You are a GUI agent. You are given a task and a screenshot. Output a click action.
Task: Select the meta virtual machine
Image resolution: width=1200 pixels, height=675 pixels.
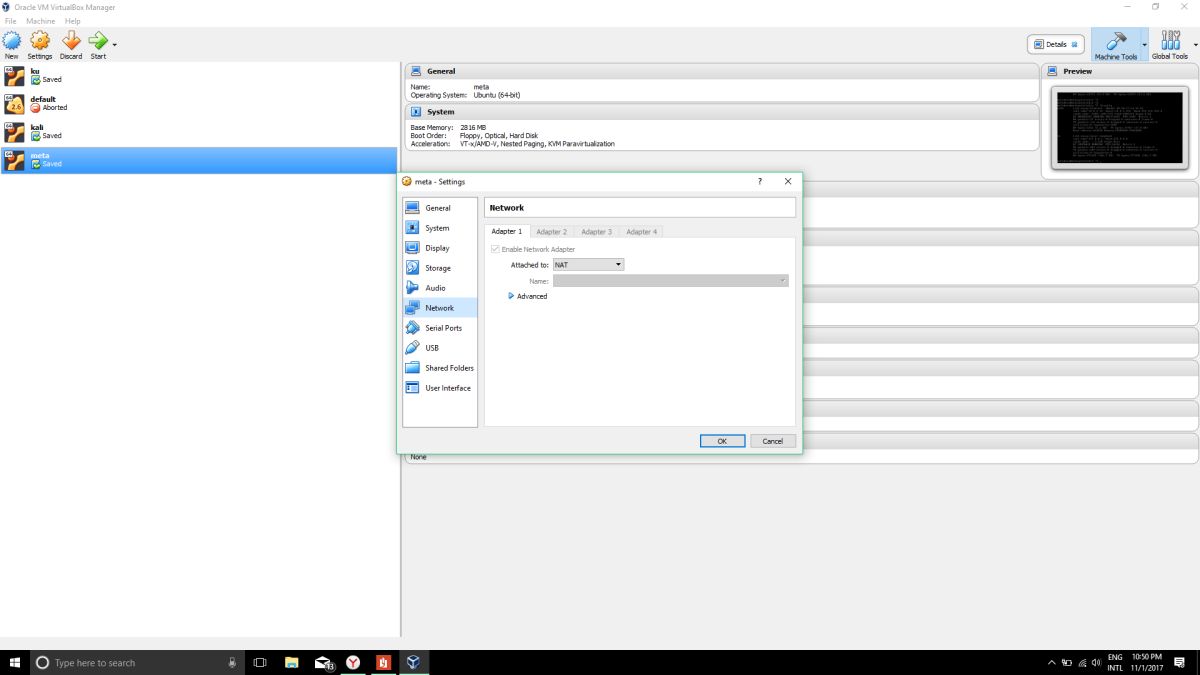pyautogui.click(x=200, y=160)
